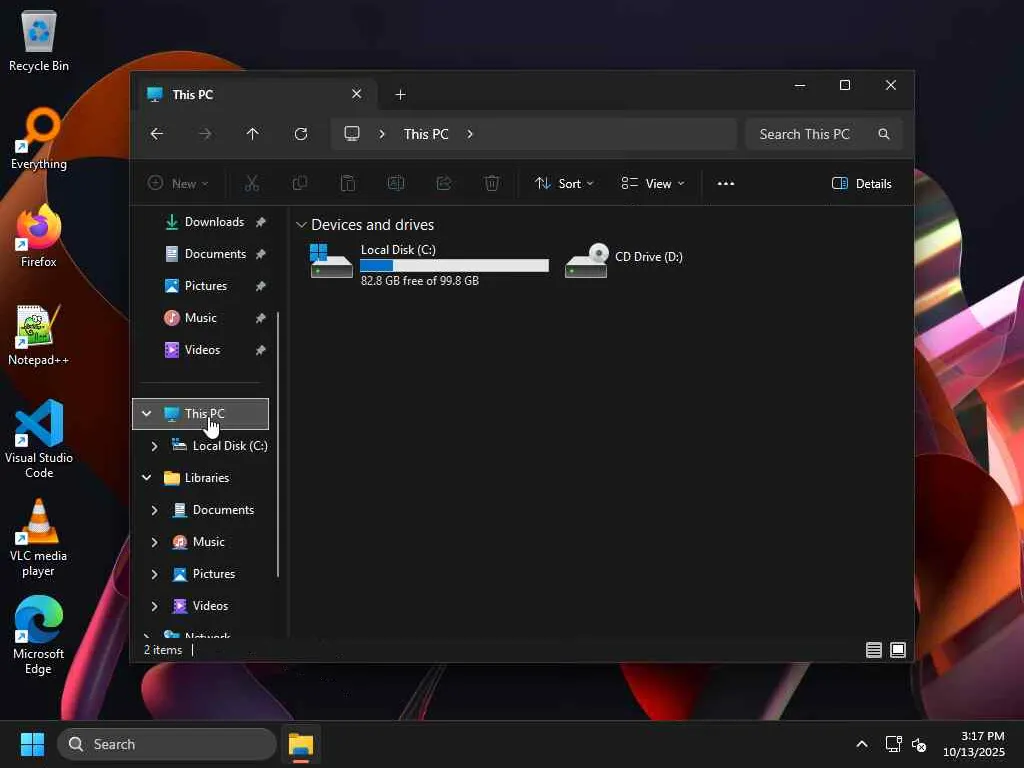Image resolution: width=1024 pixels, height=768 pixels.
Task: Click the Delete trash can icon
Action: point(492,184)
